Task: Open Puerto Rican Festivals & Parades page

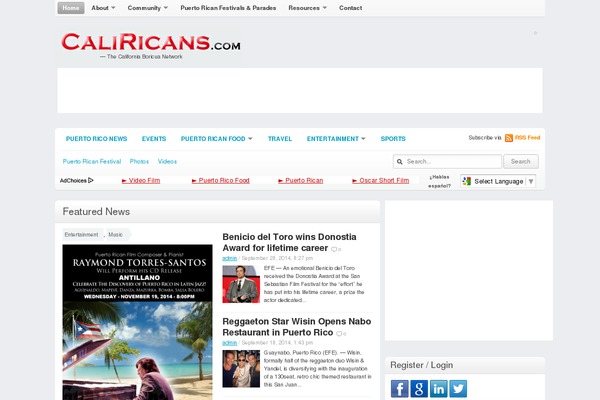Action: point(228,8)
